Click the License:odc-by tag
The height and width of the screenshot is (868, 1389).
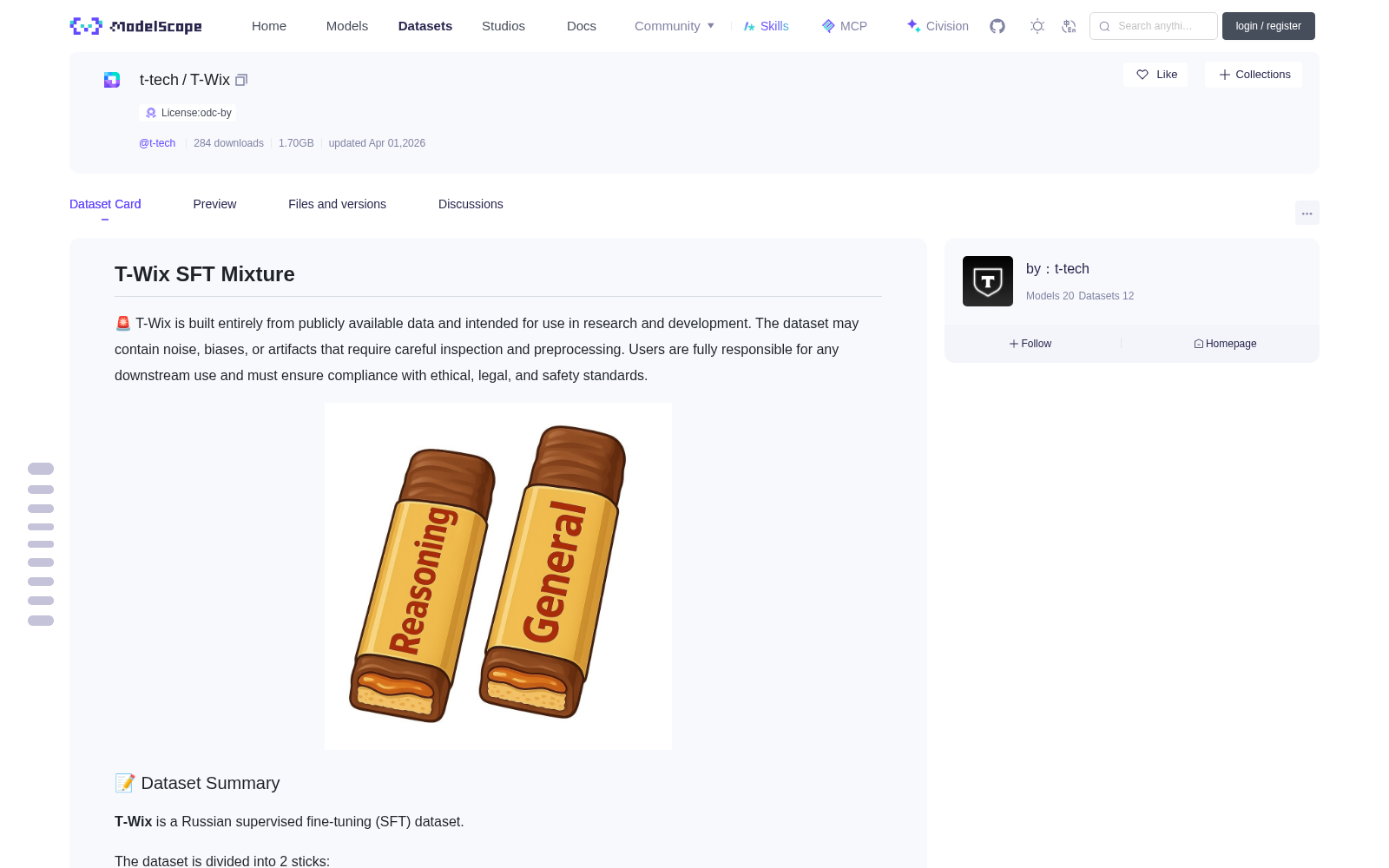(188, 113)
